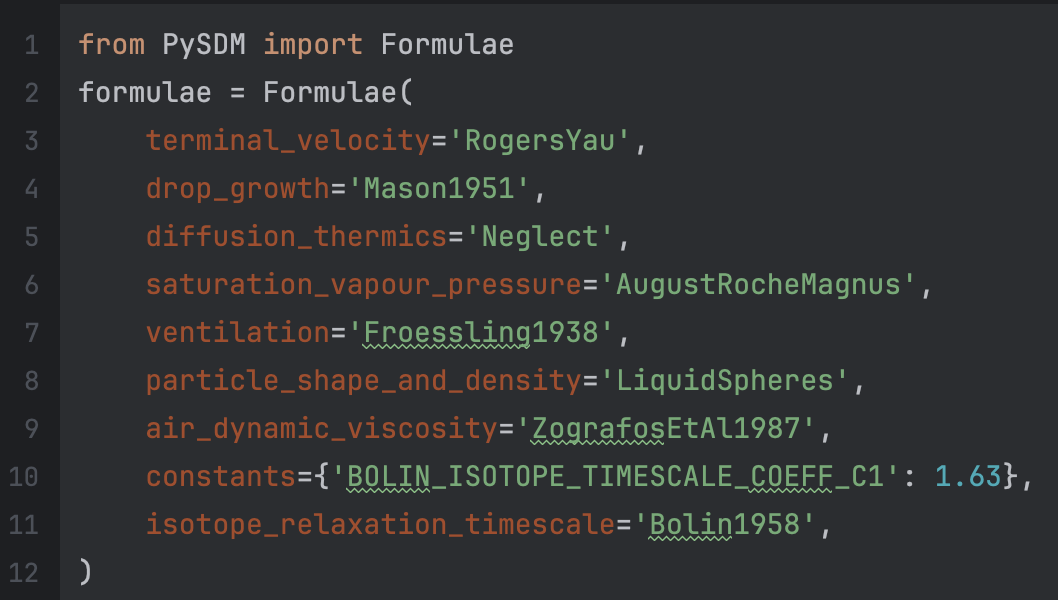The image size is (1058, 600).
Task: Click the 'LiquidSpheres' string value
Action: [723, 381]
